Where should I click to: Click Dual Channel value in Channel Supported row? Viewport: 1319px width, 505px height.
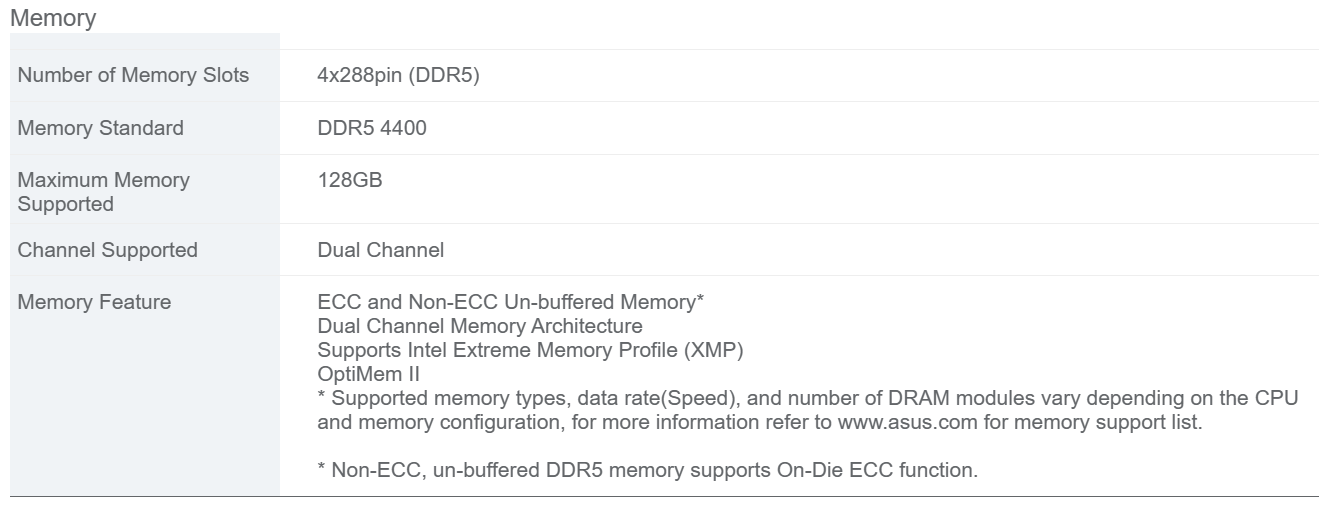click(380, 250)
